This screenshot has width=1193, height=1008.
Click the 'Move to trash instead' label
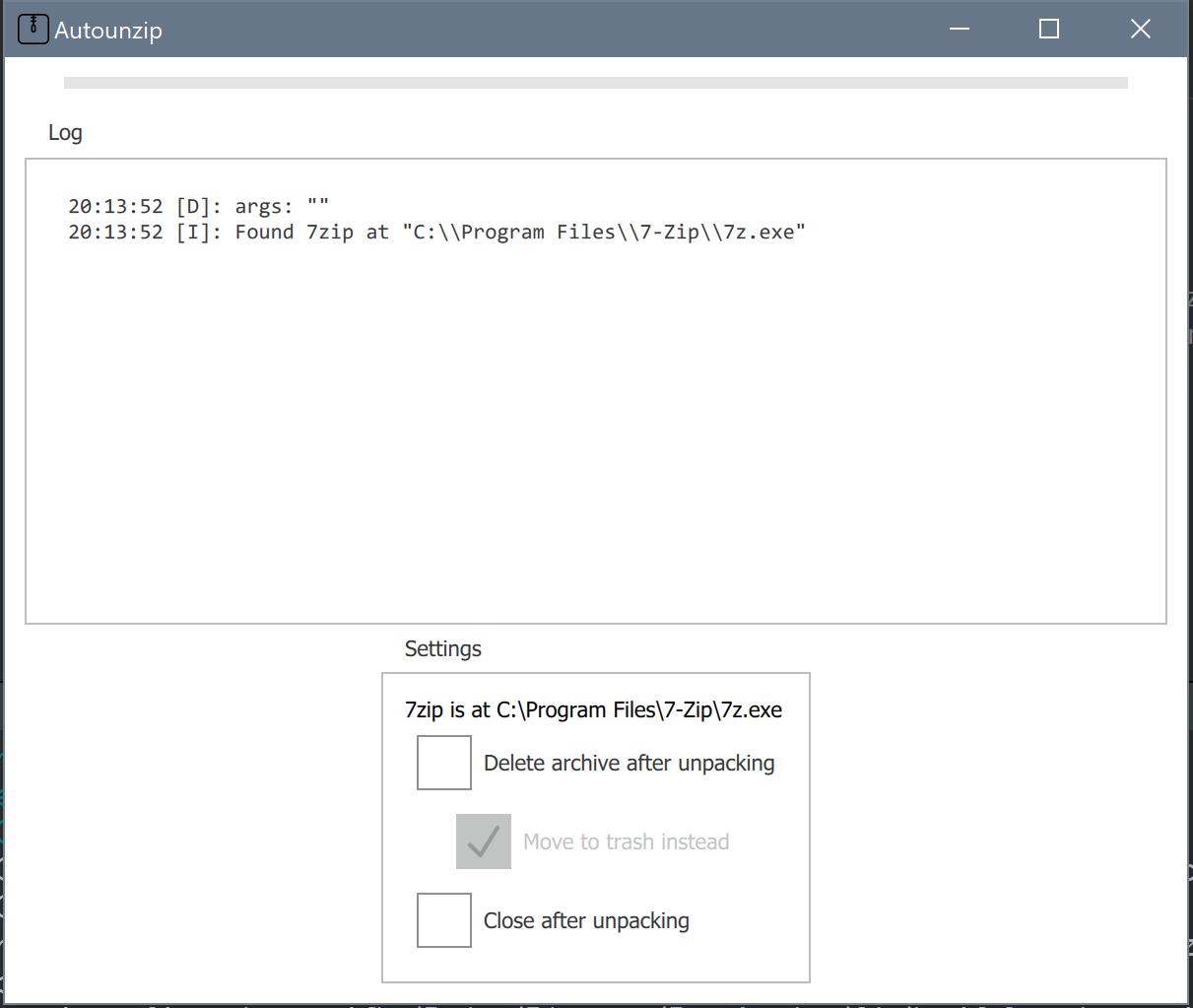(x=627, y=842)
